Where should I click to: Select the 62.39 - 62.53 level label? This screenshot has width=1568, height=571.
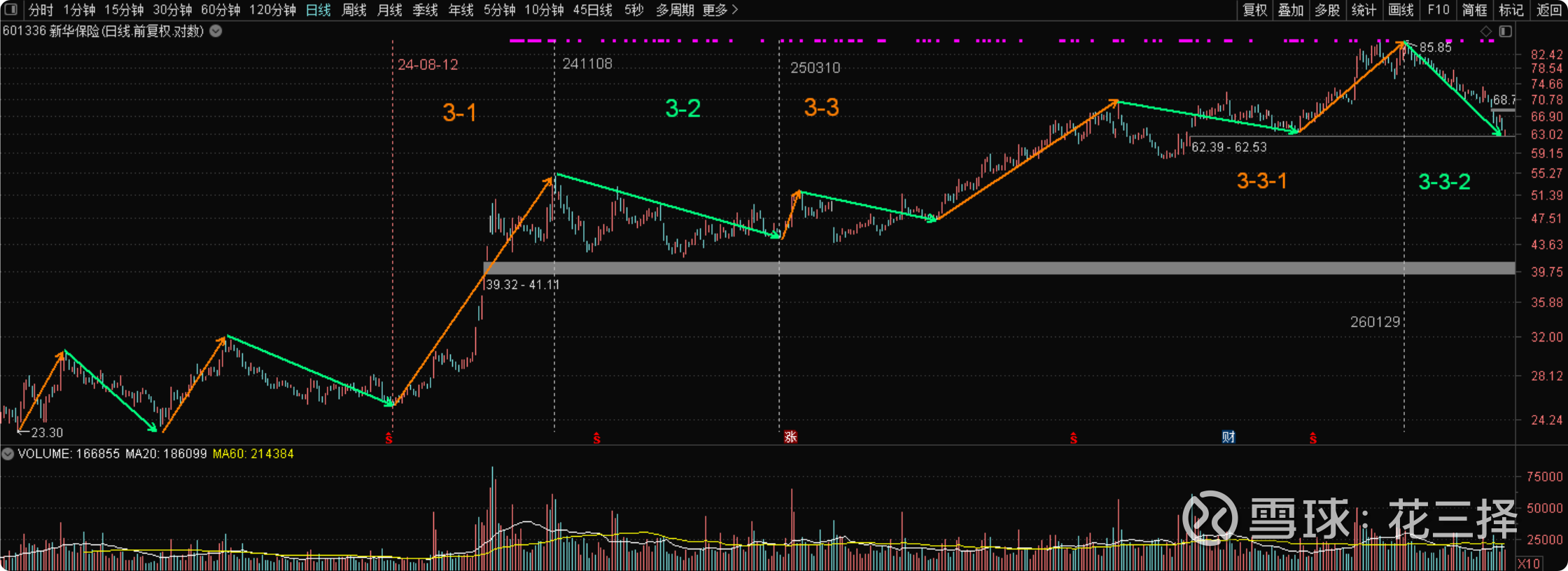point(1229,147)
